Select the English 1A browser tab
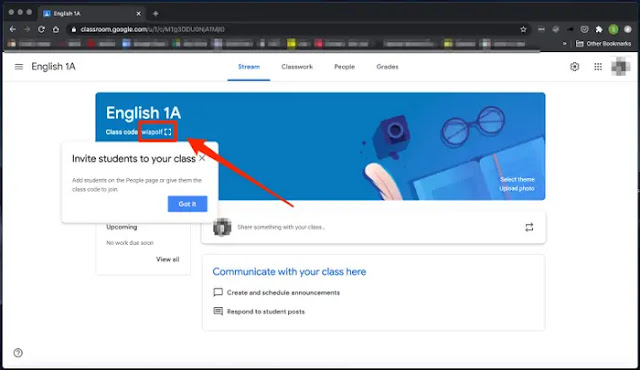 tap(92, 13)
